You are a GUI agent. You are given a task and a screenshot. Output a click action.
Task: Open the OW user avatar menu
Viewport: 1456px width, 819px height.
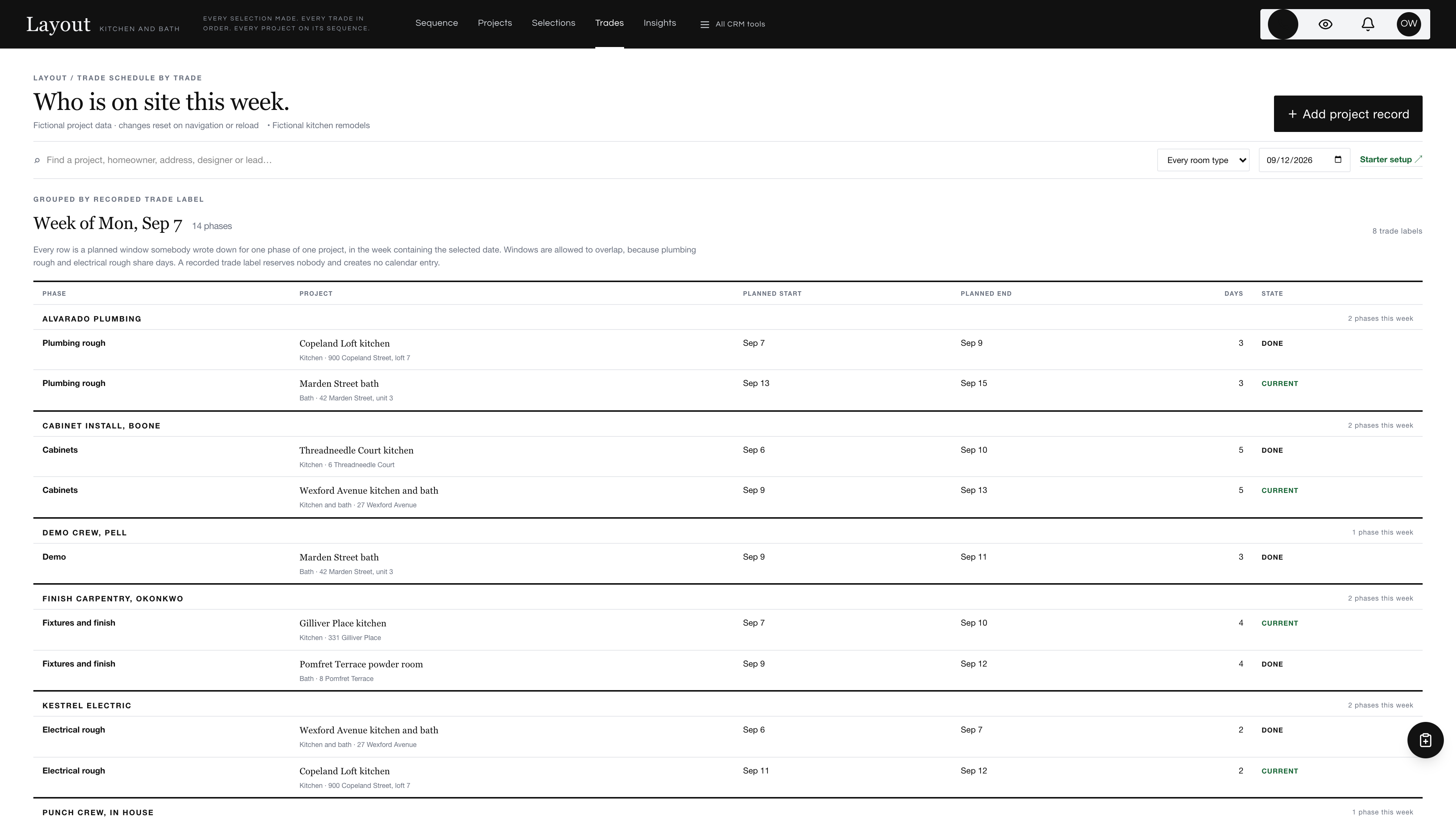click(1409, 24)
